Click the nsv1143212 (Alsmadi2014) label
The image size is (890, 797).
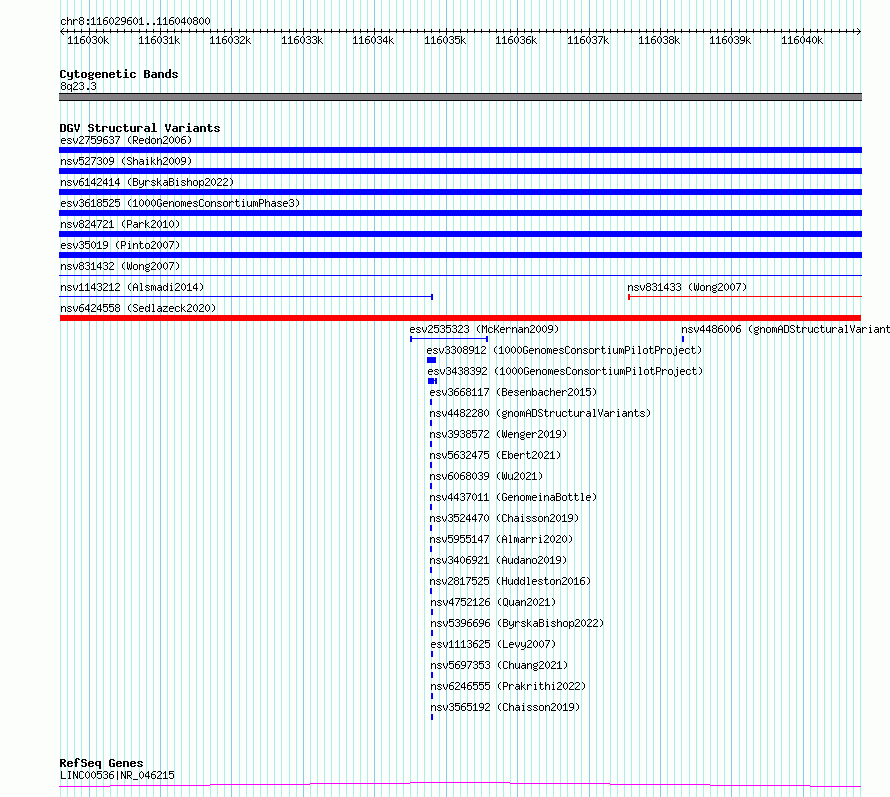[x=132, y=287]
